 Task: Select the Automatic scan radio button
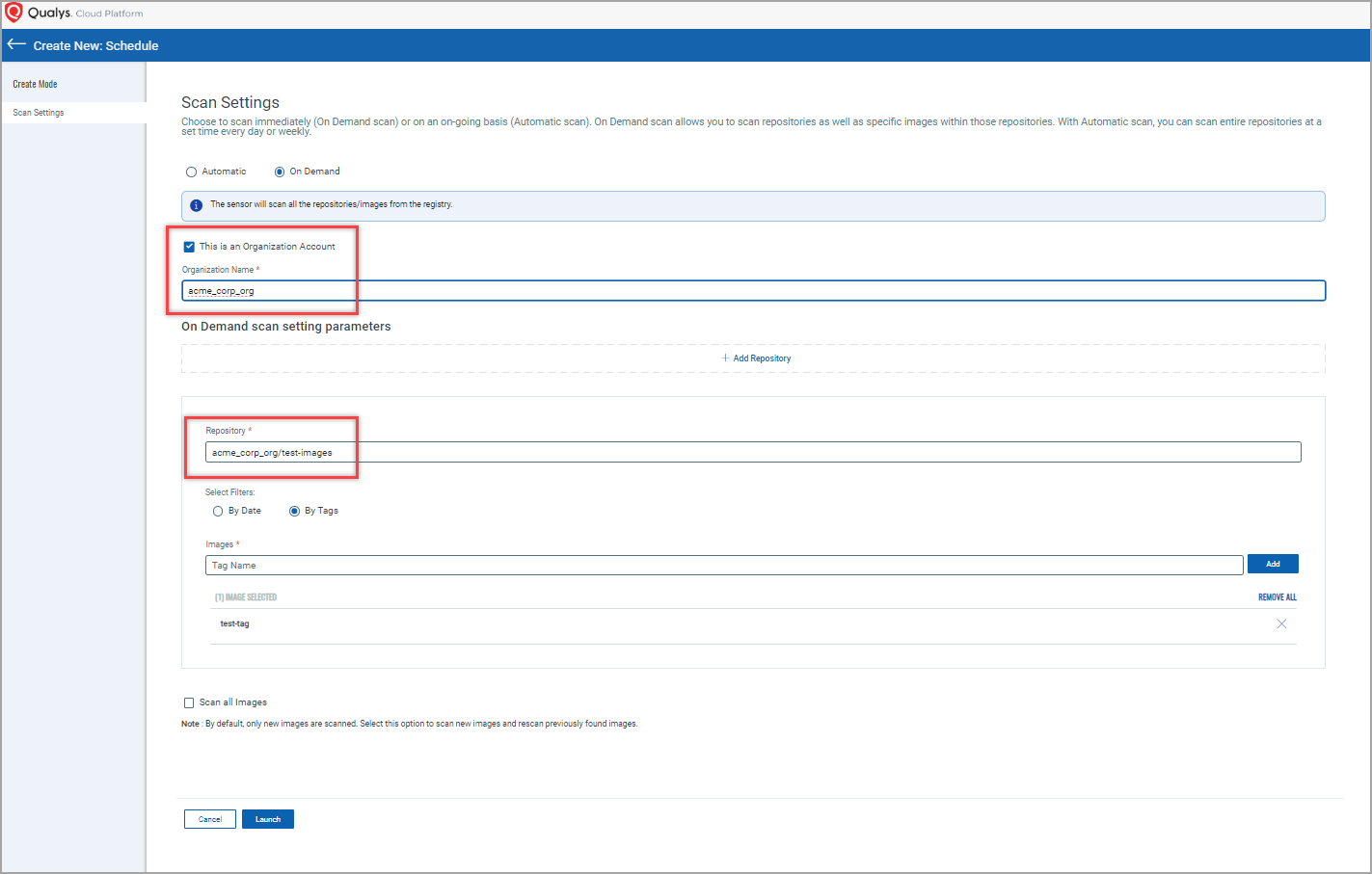(191, 172)
